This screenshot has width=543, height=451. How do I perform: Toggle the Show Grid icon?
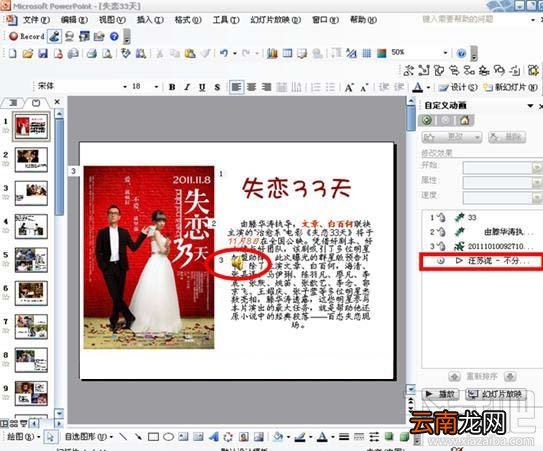pos(367,53)
